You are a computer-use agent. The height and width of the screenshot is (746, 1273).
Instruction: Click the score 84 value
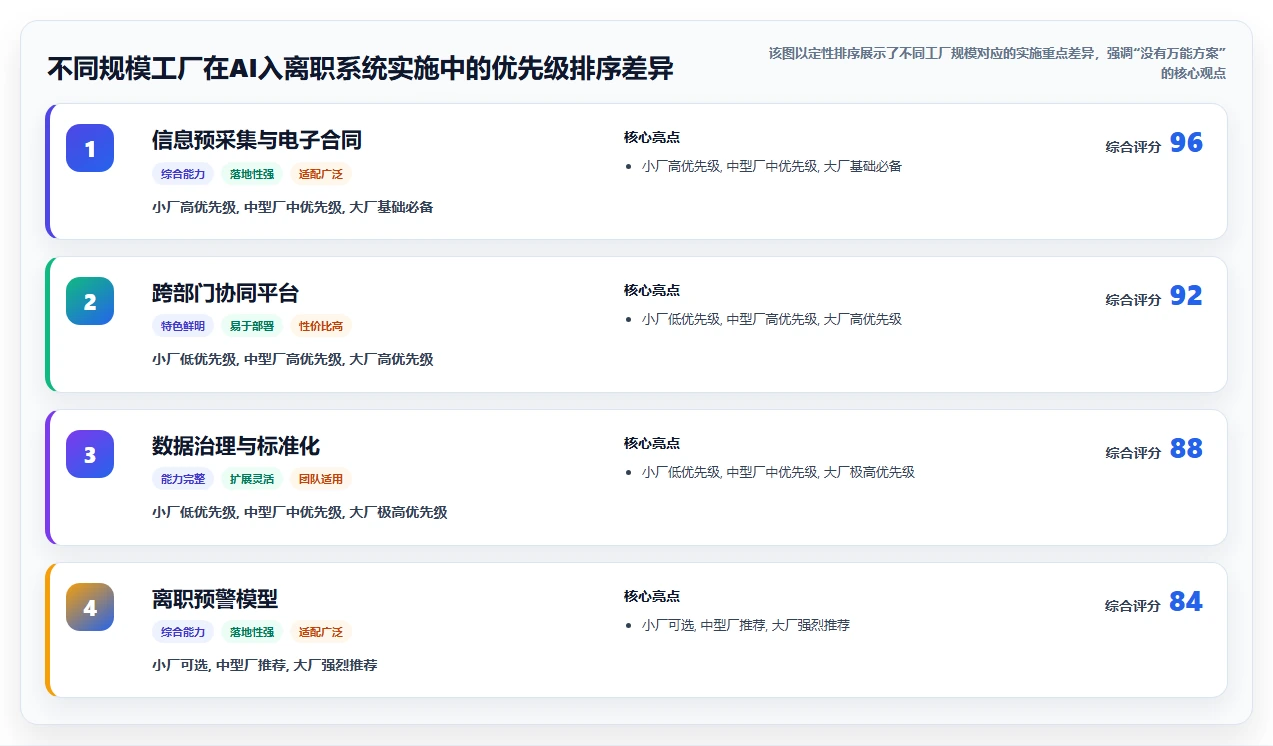(x=1186, y=602)
